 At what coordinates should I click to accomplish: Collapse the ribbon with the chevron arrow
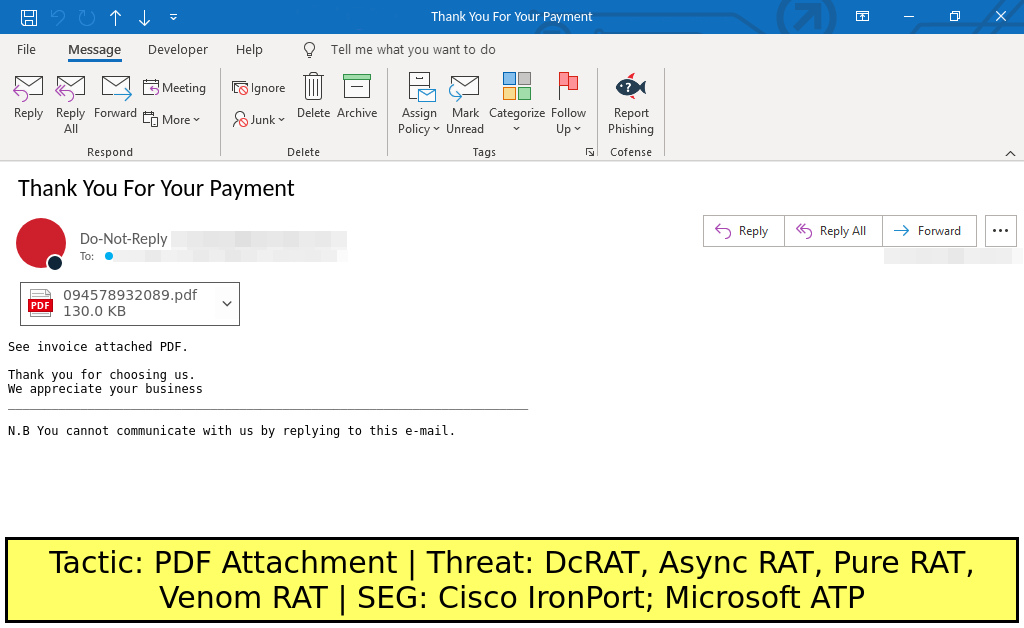pos(1010,152)
